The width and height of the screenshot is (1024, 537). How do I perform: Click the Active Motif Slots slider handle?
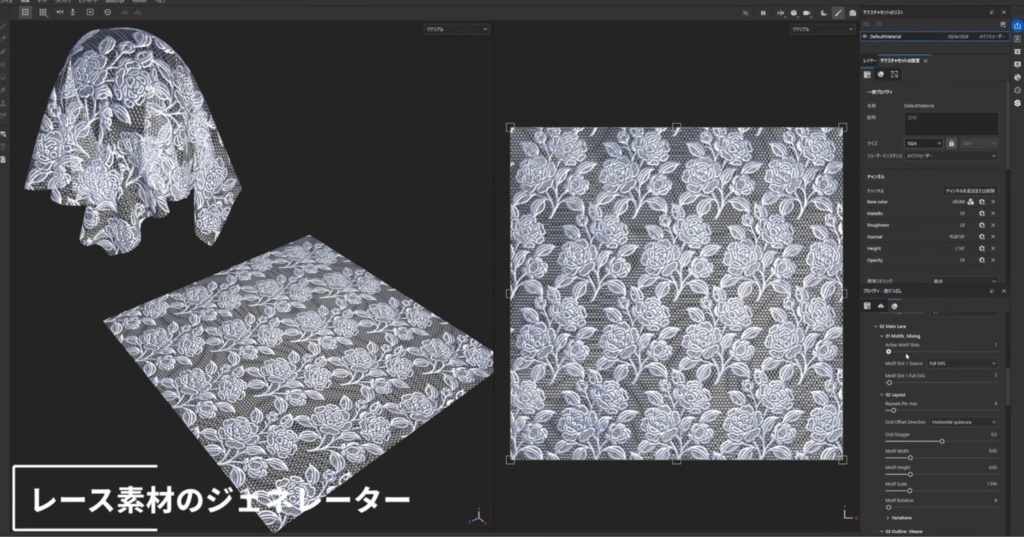point(888,351)
